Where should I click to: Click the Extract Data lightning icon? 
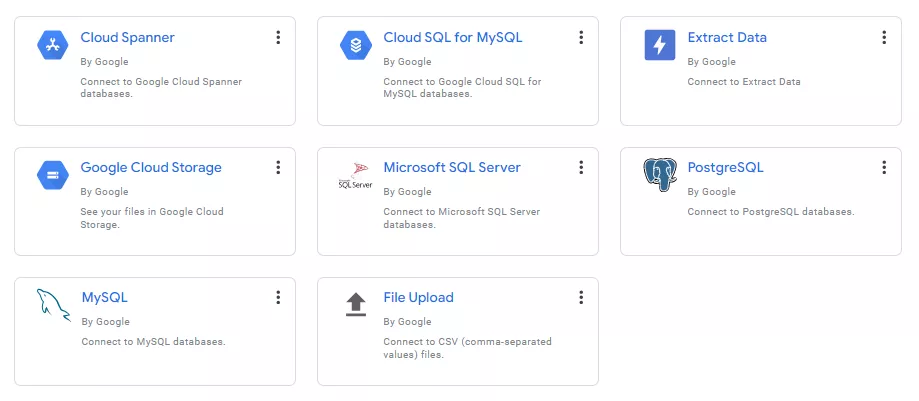660,45
